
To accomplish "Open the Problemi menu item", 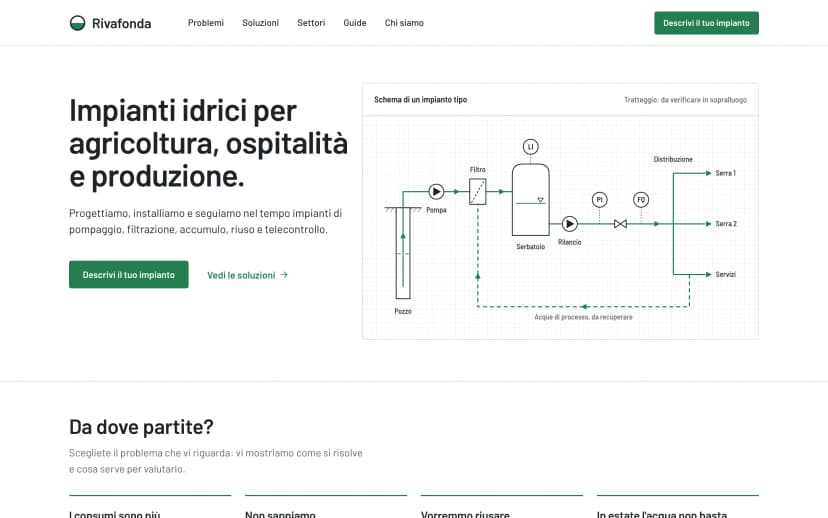I will tap(205, 23).
